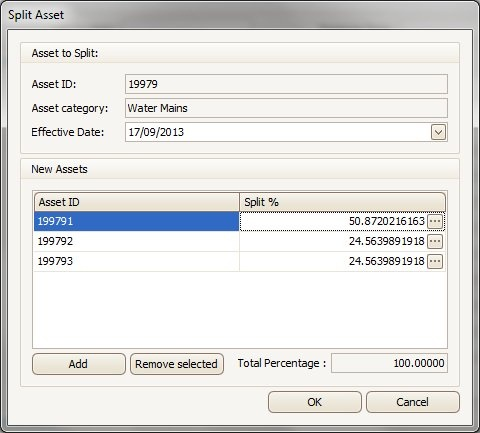The image size is (480, 433).
Task: Select the 199791 asset row
Action: click(137, 221)
